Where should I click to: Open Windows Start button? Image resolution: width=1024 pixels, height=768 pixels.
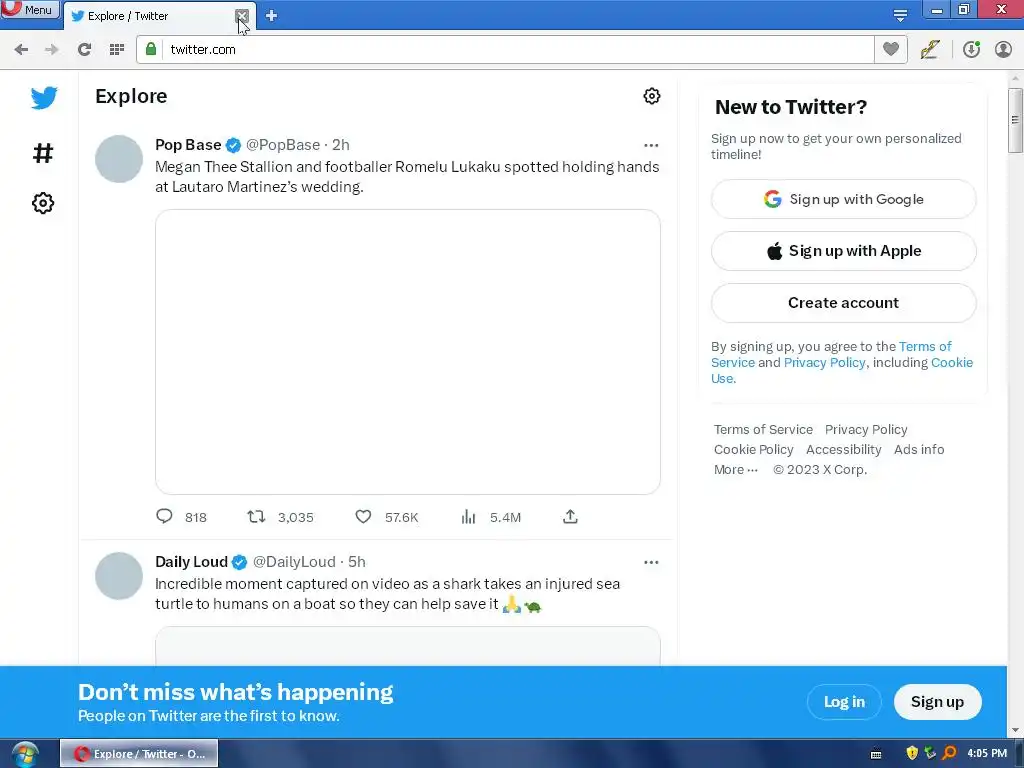click(24, 754)
